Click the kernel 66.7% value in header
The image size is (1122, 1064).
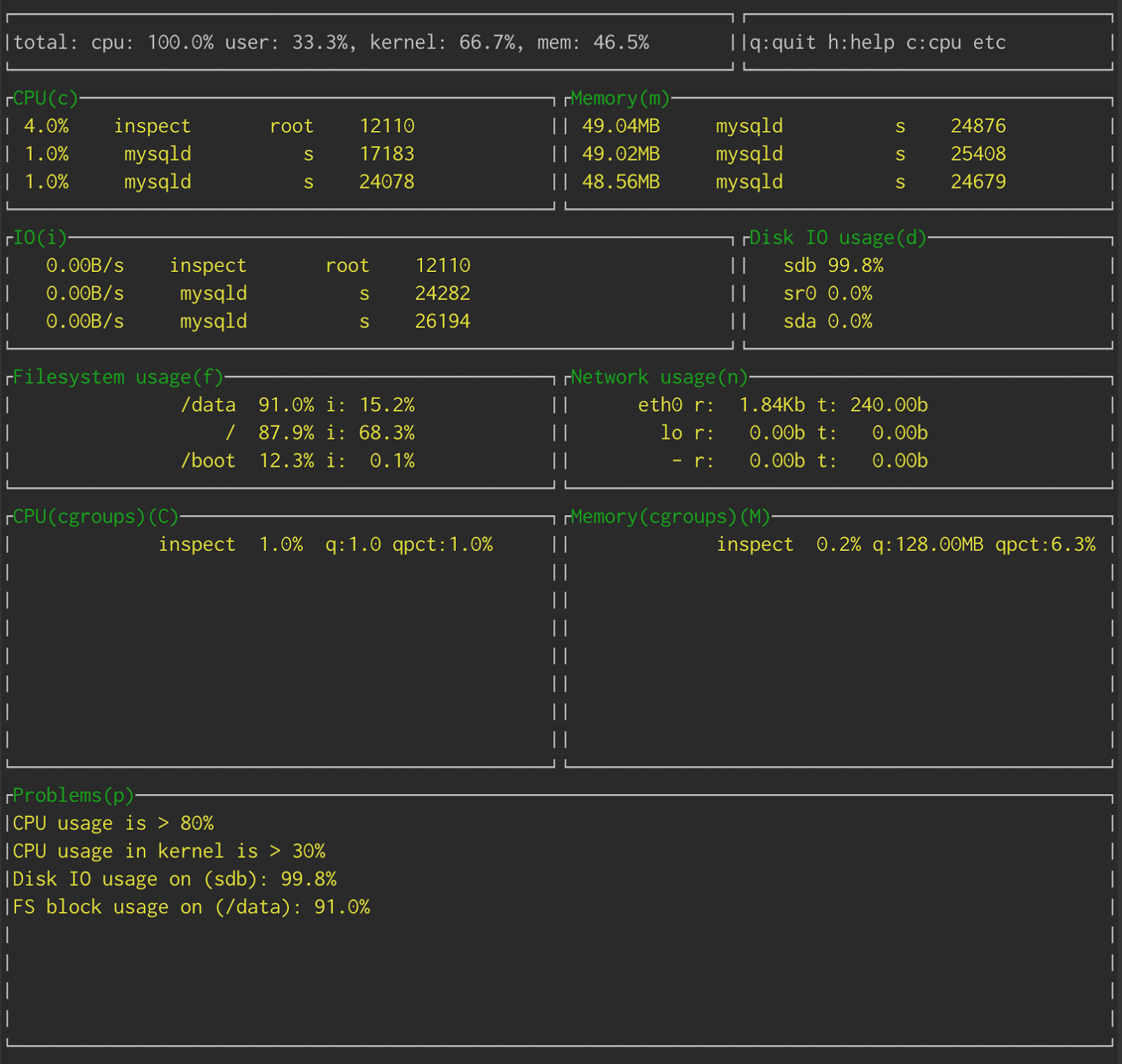(487, 43)
